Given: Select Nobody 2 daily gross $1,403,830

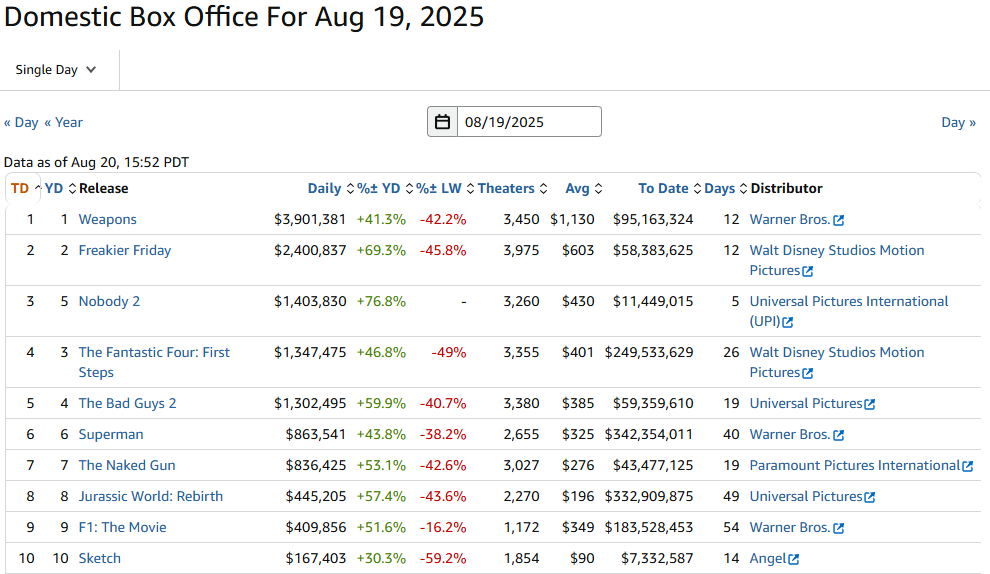Looking at the screenshot, I should coord(310,301).
